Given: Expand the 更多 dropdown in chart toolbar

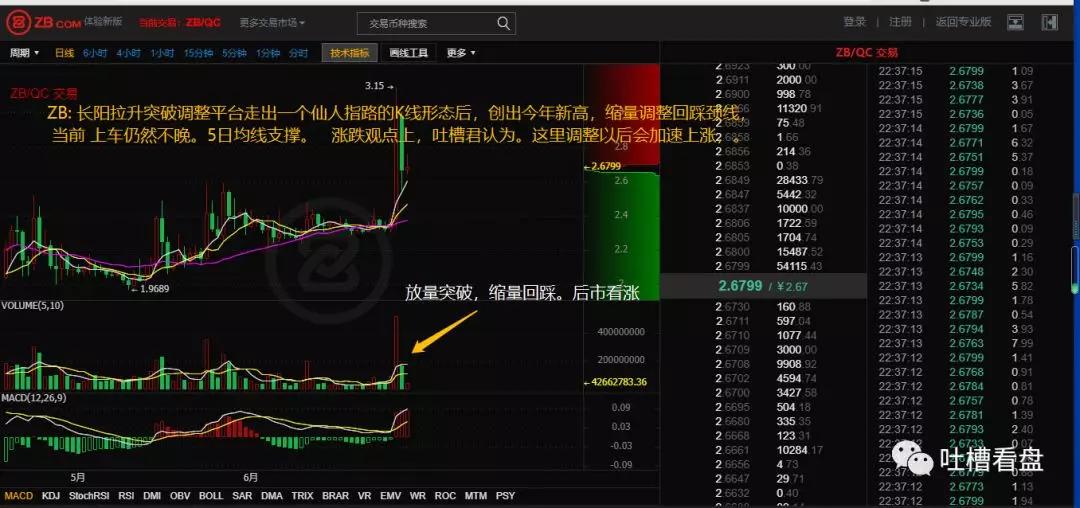Looking at the screenshot, I should click(x=461, y=52).
